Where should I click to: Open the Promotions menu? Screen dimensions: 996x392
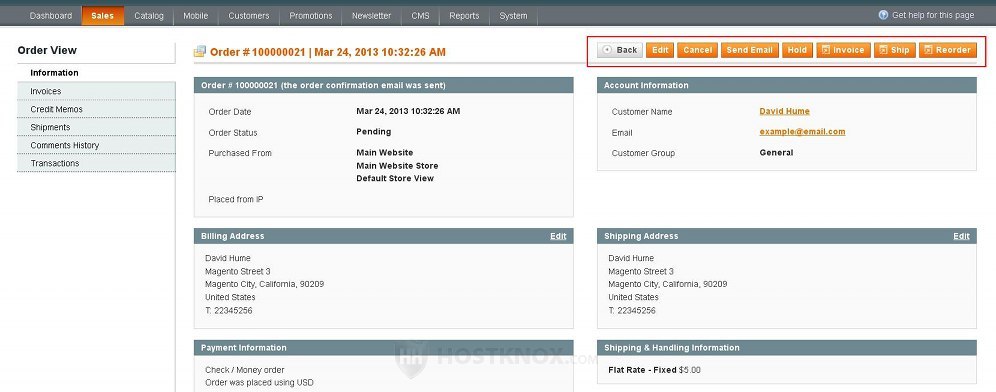tap(311, 16)
